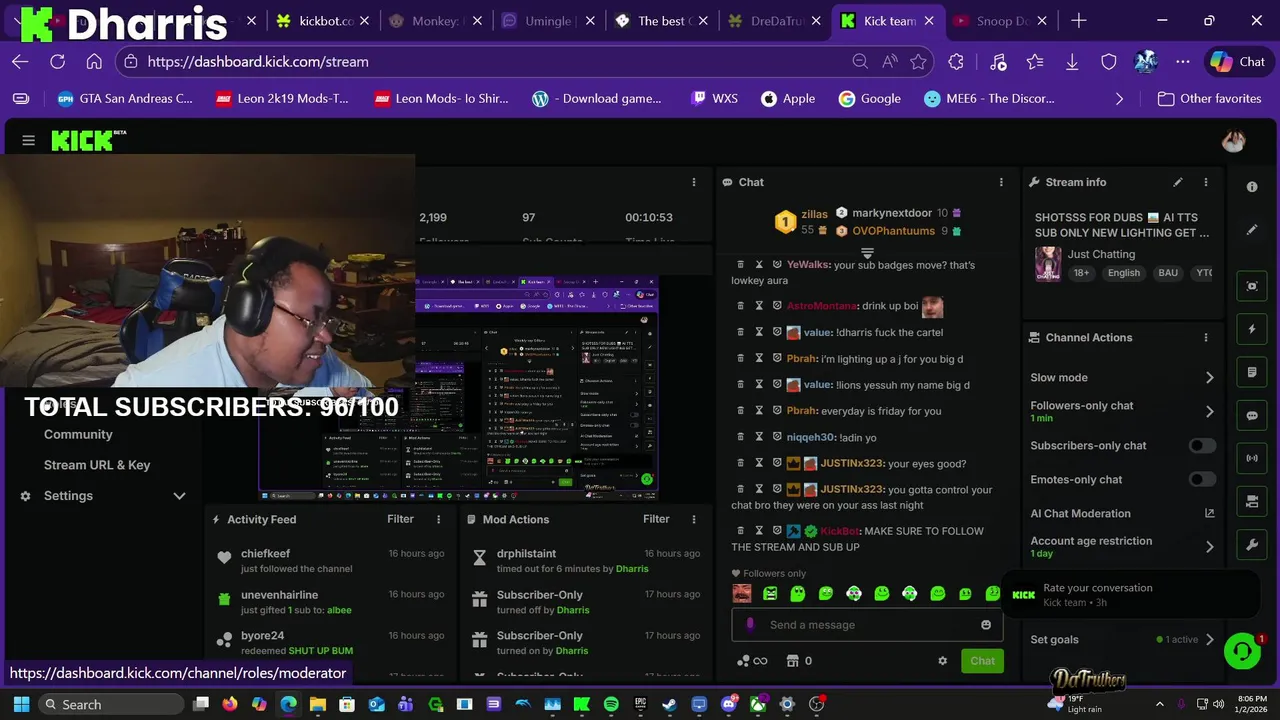Click the 00:10:53 time live value

pos(649,217)
